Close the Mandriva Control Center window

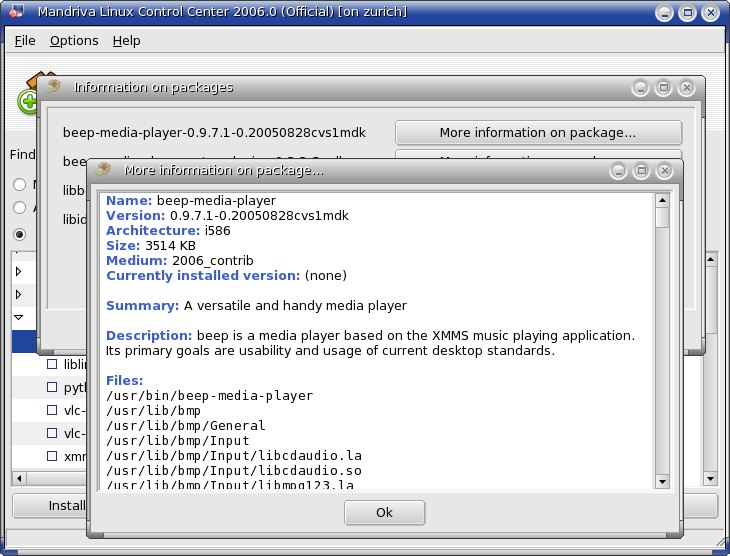coord(711,13)
